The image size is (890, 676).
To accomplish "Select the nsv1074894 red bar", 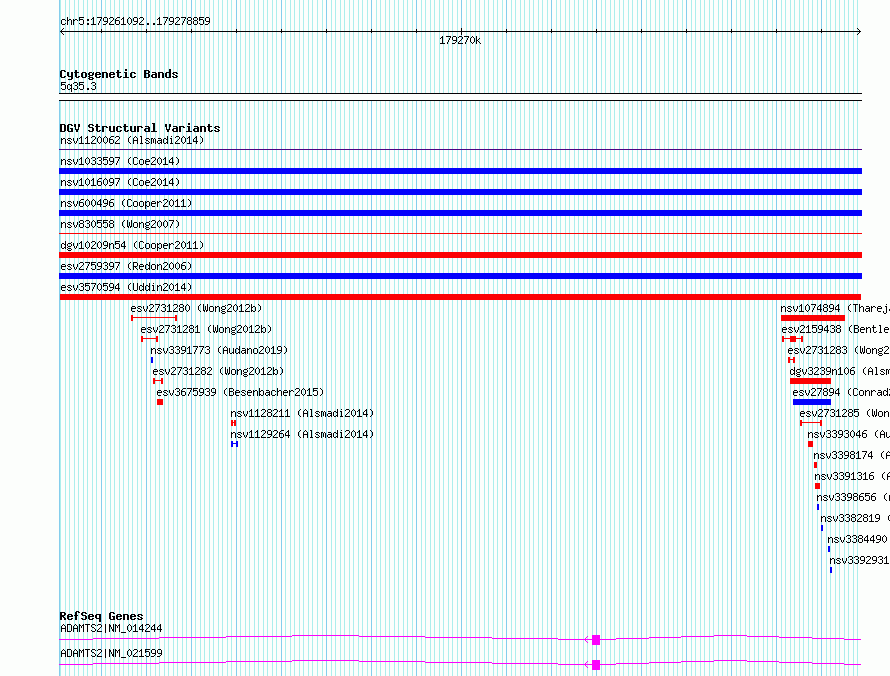I will pos(813,318).
